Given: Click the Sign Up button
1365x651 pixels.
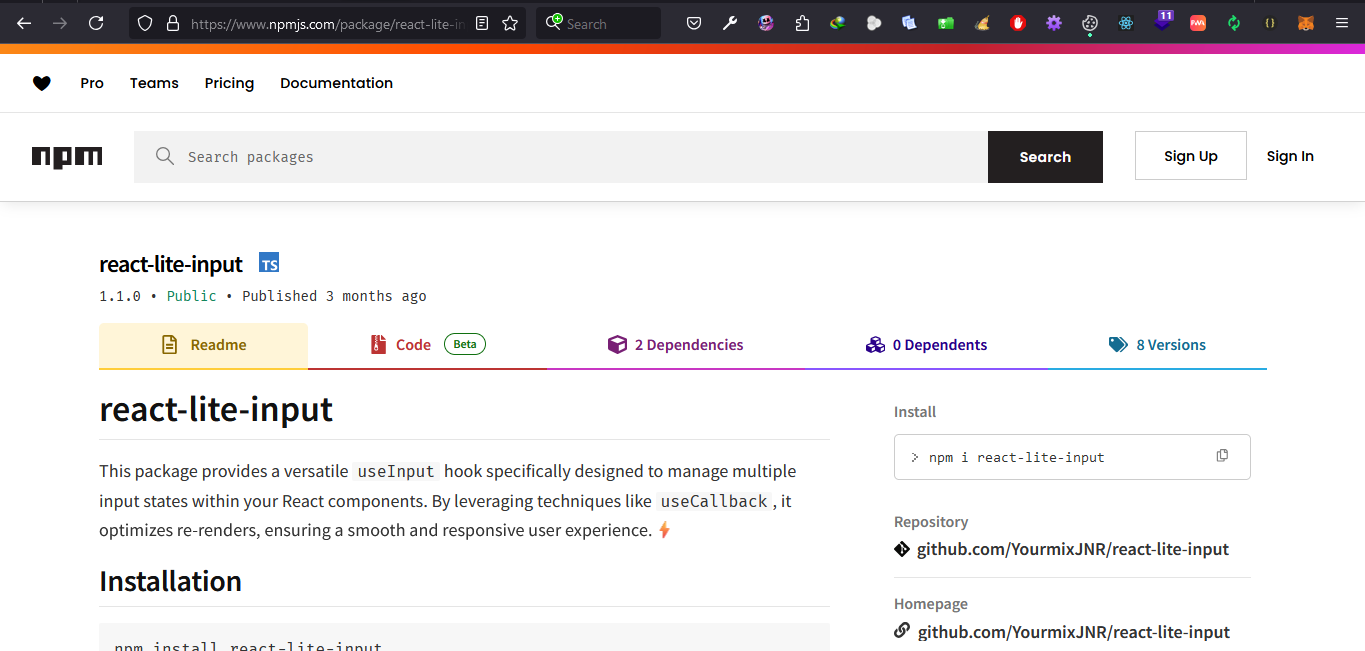Looking at the screenshot, I should (1191, 156).
